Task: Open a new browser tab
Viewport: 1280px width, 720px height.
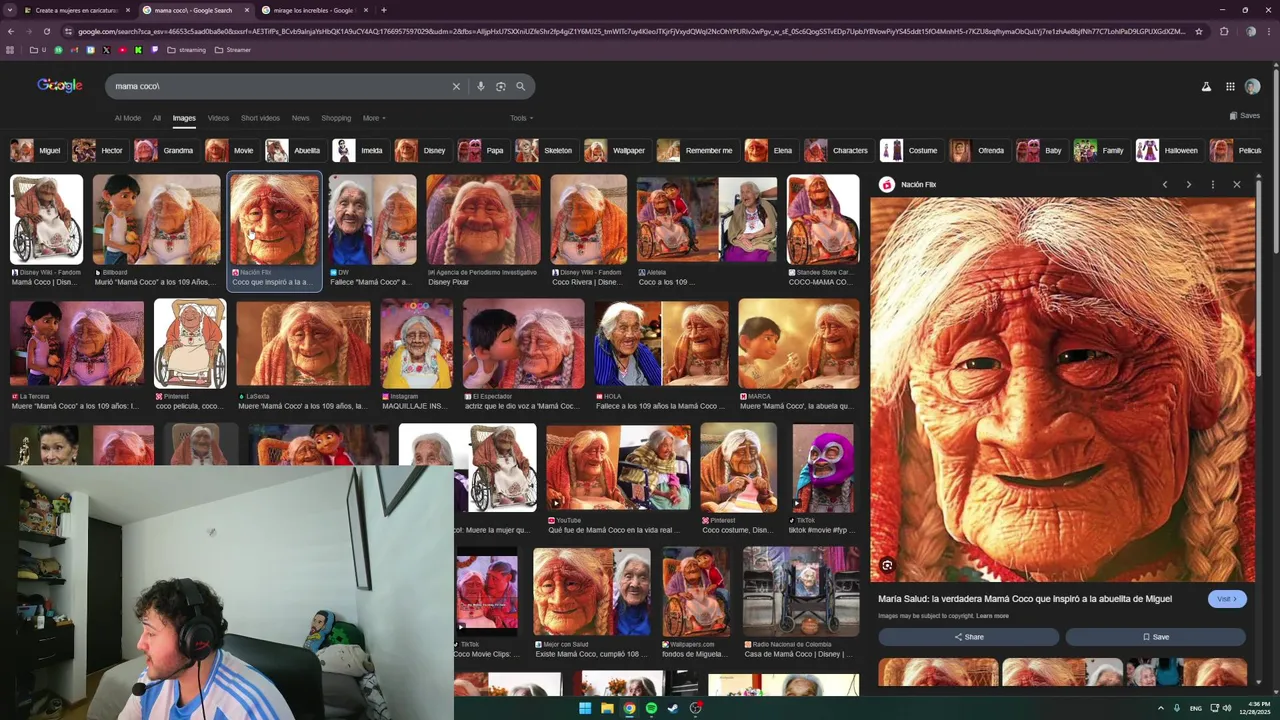Action: point(384,10)
